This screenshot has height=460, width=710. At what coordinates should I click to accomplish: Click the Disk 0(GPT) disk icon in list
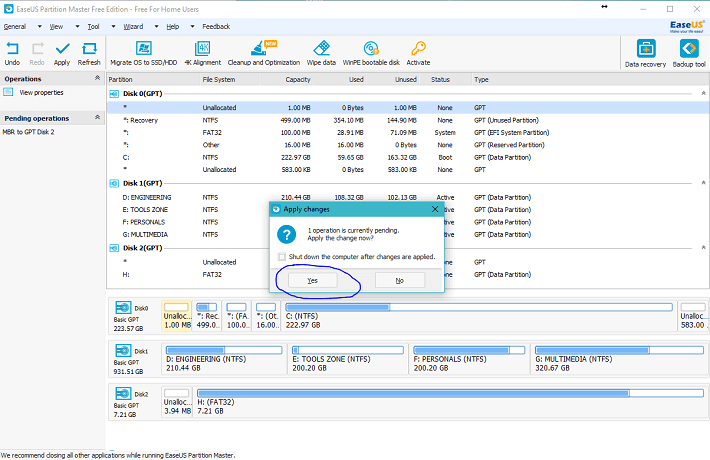(114, 94)
